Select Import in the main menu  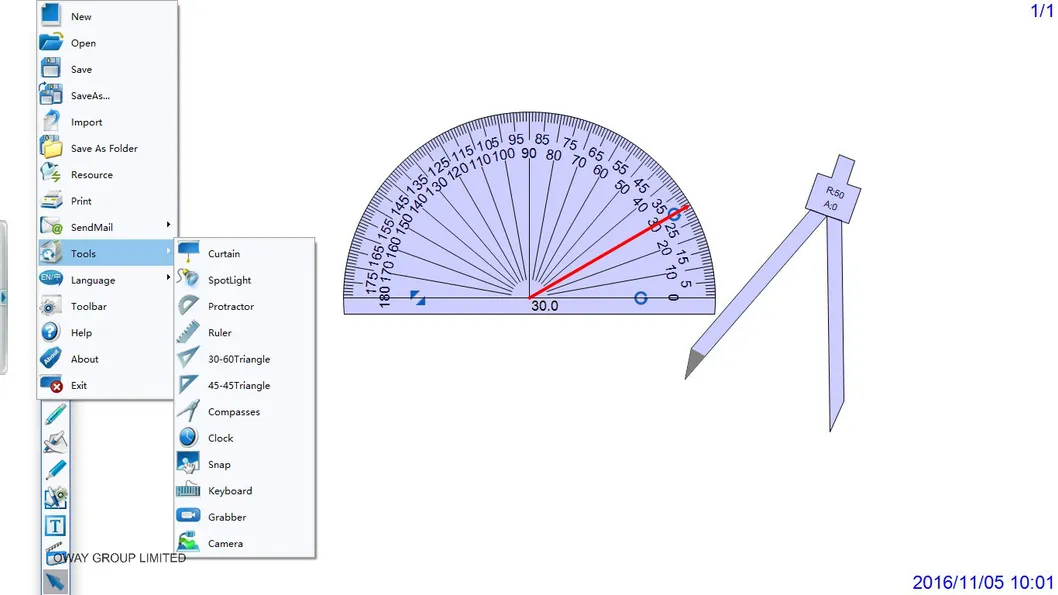pos(86,122)
